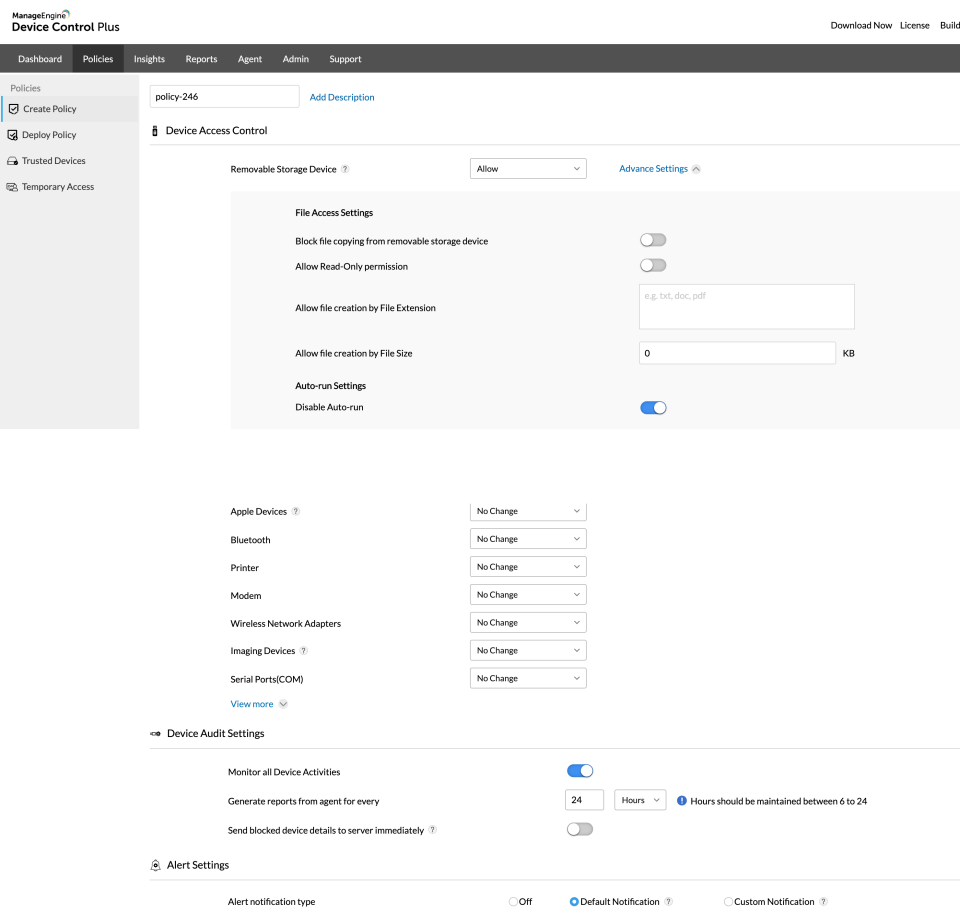Image resolution: width=960 pixels, height=914 pixels.
Task: Enable Send blocked device details to server
Action: (x=579, y=828)
